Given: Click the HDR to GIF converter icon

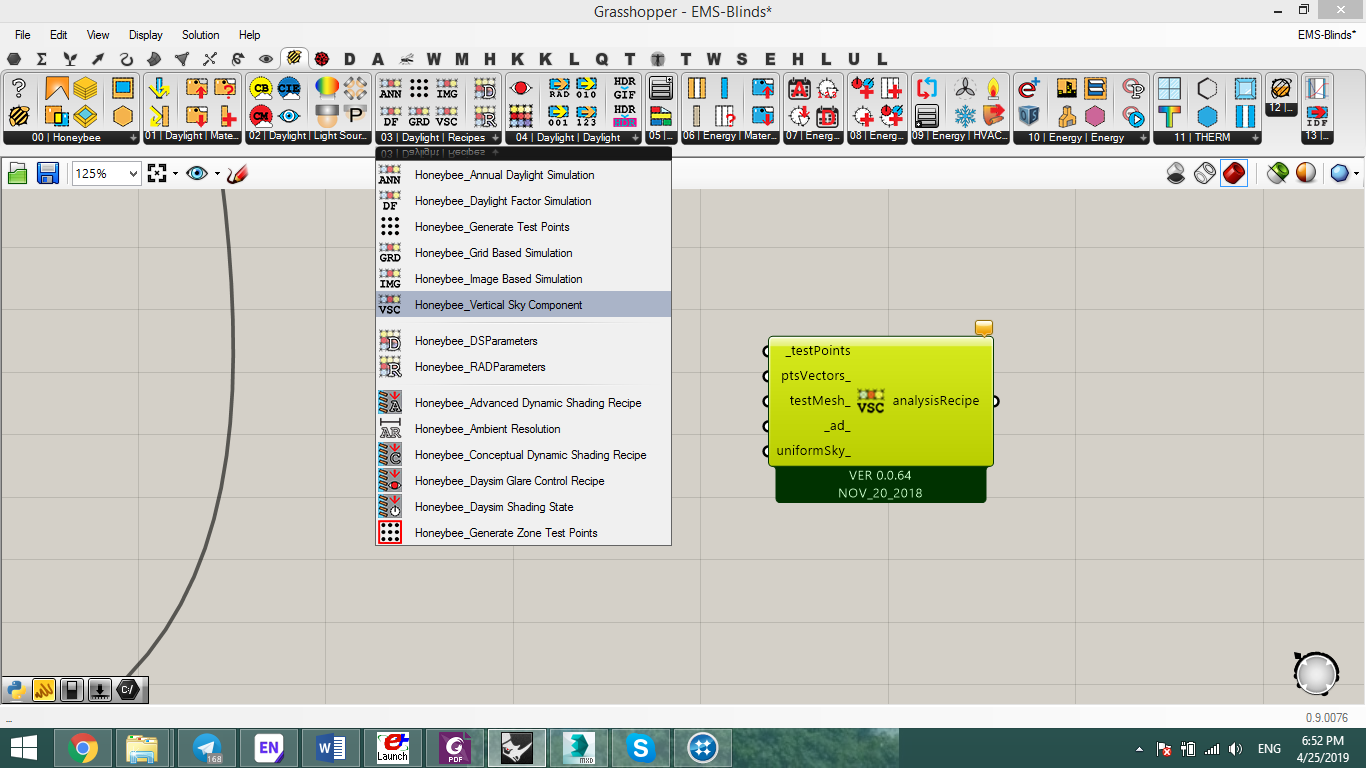Looking at the screenshot, I should click(x=625, y=88).
